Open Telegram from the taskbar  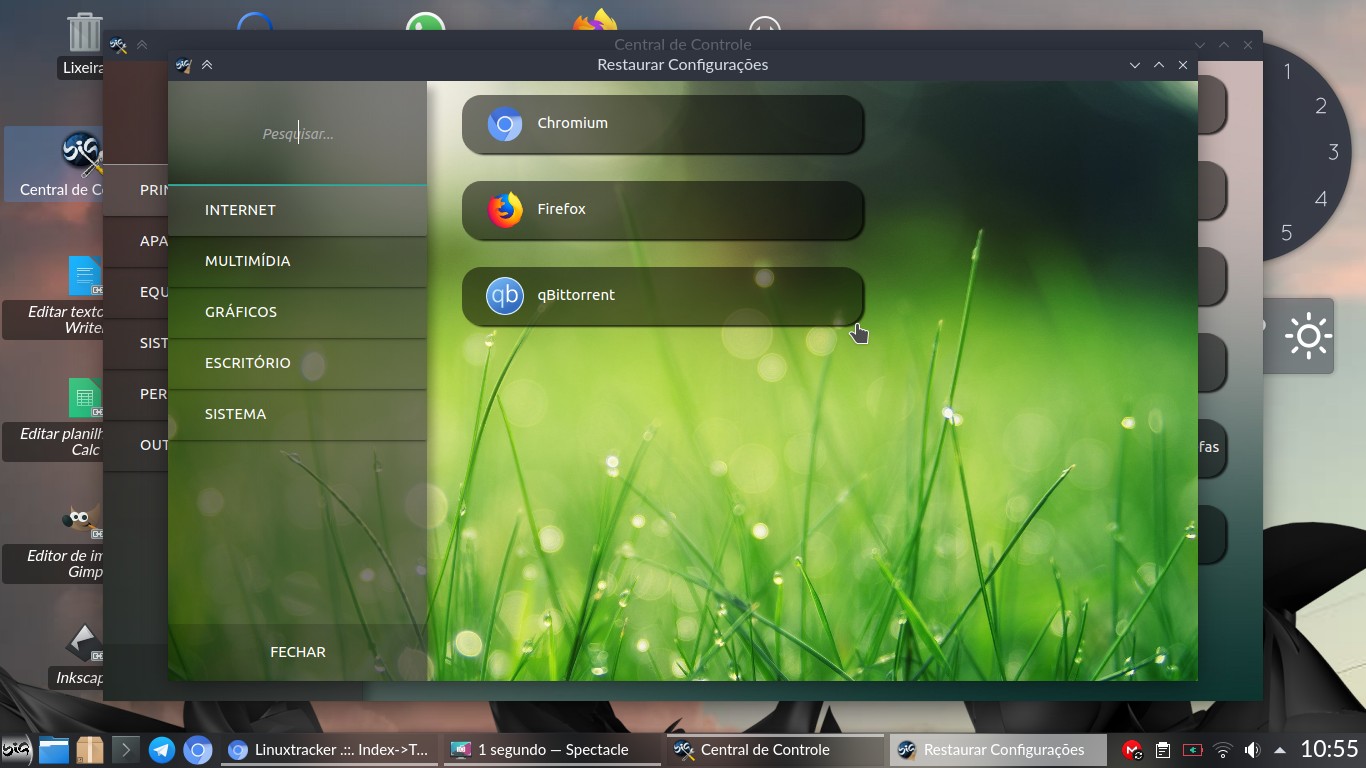click(x=161, y=749)
